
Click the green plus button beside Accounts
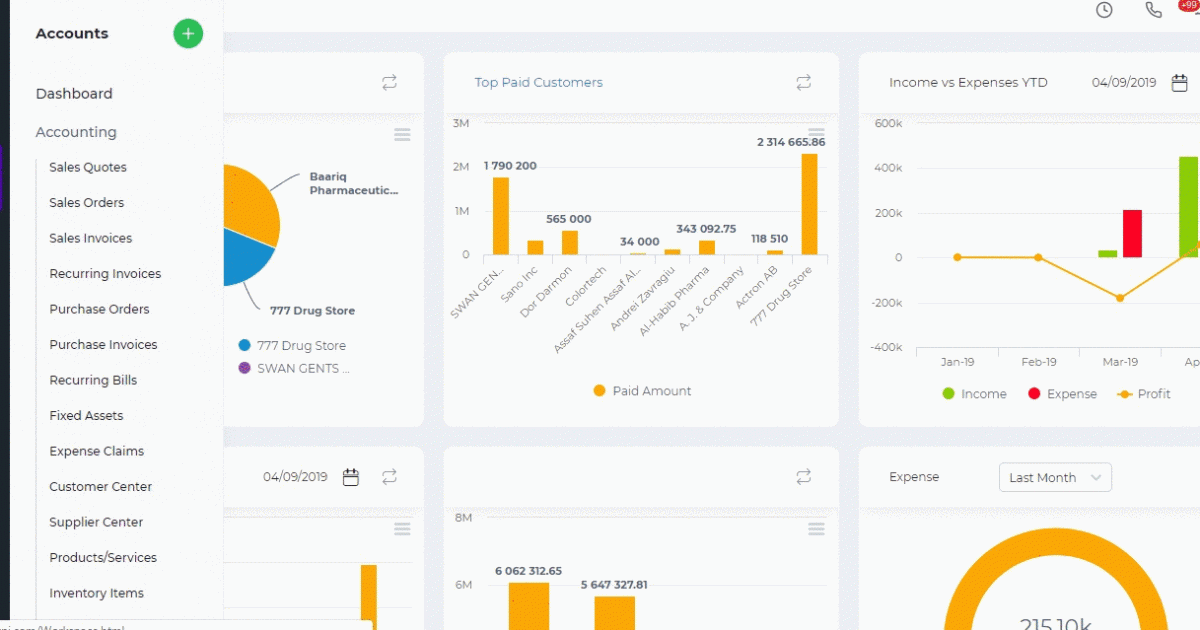pos(188,33)
